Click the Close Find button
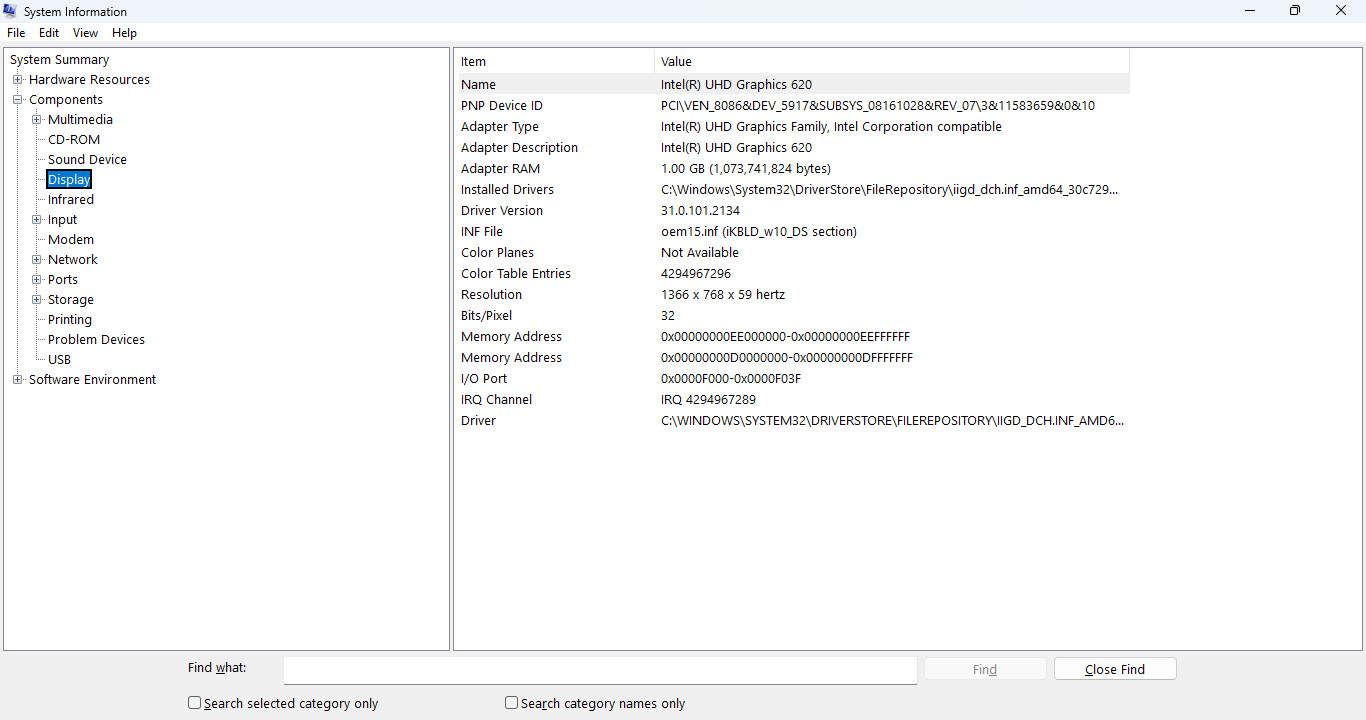Viewport: 1366px width, 720px height. [x=1115, y=669]
